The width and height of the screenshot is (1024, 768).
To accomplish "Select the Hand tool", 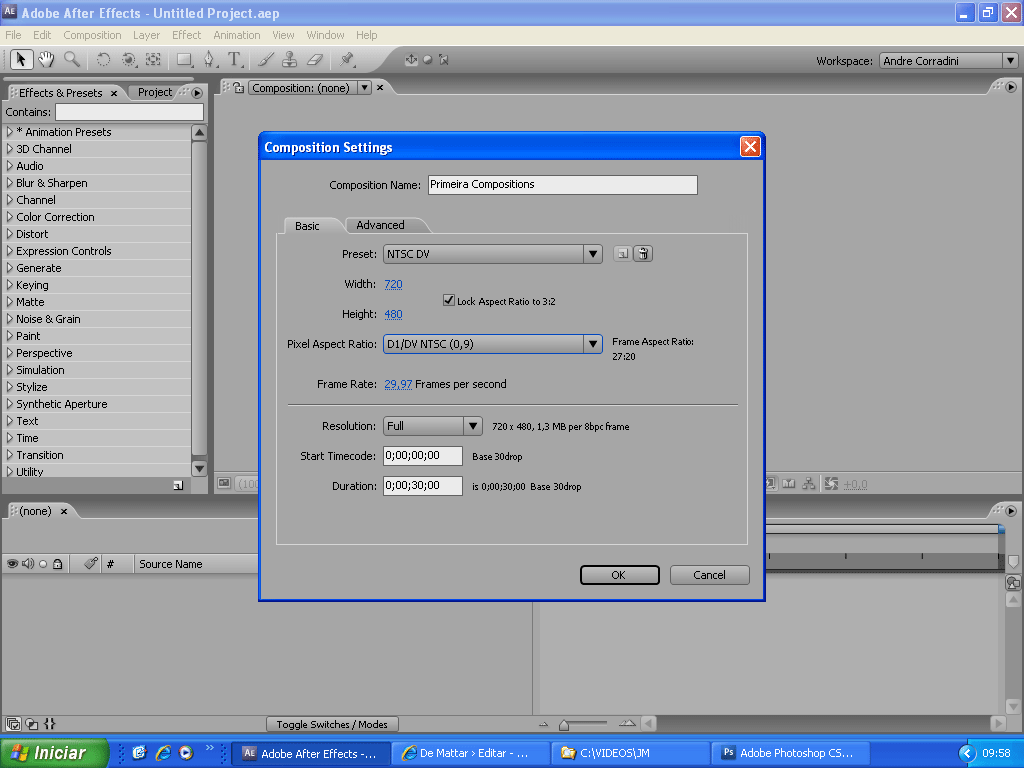I will 46,59.
